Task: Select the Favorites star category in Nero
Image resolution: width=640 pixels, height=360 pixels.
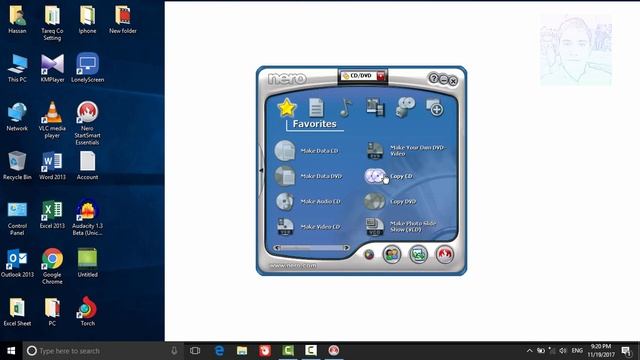Action: click(287, 108)
